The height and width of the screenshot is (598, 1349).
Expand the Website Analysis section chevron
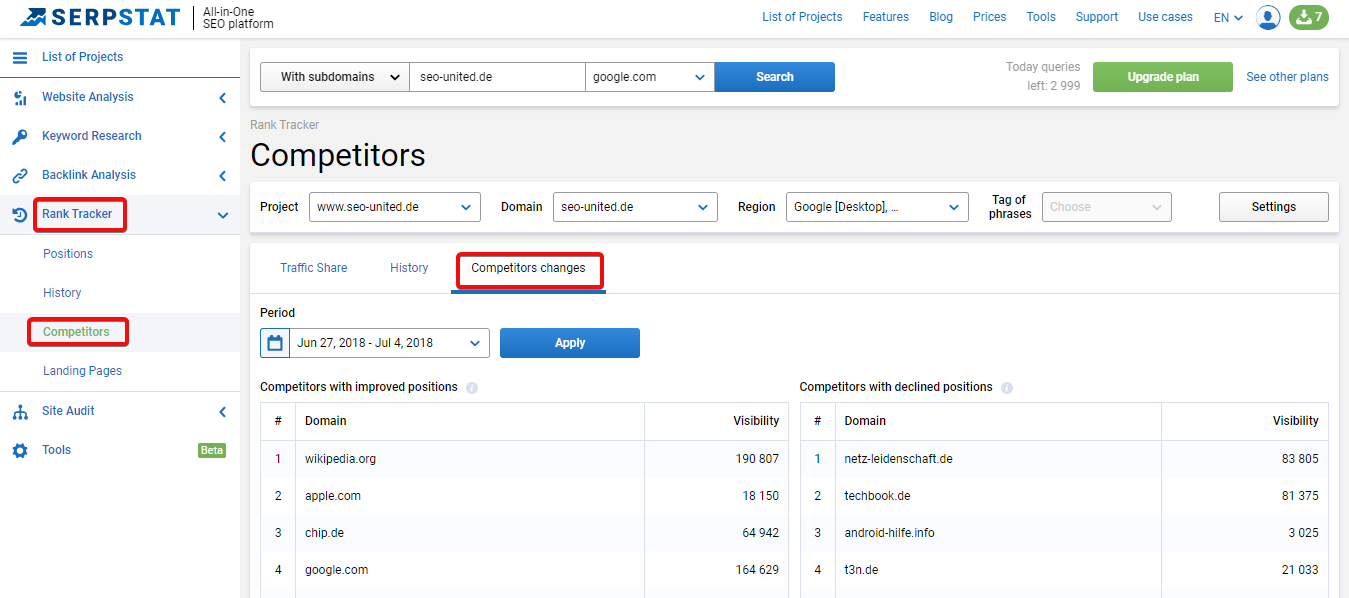click(222, 98)
